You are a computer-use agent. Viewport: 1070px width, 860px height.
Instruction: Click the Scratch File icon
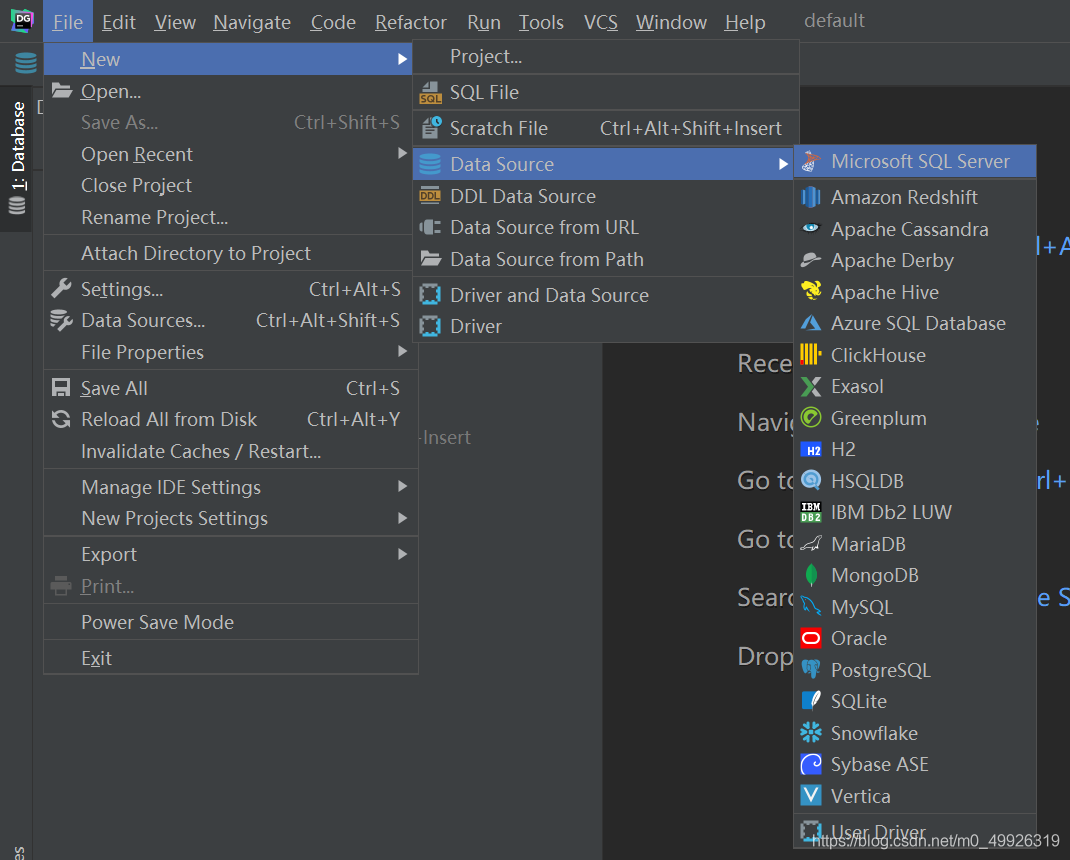coord(431,128)
